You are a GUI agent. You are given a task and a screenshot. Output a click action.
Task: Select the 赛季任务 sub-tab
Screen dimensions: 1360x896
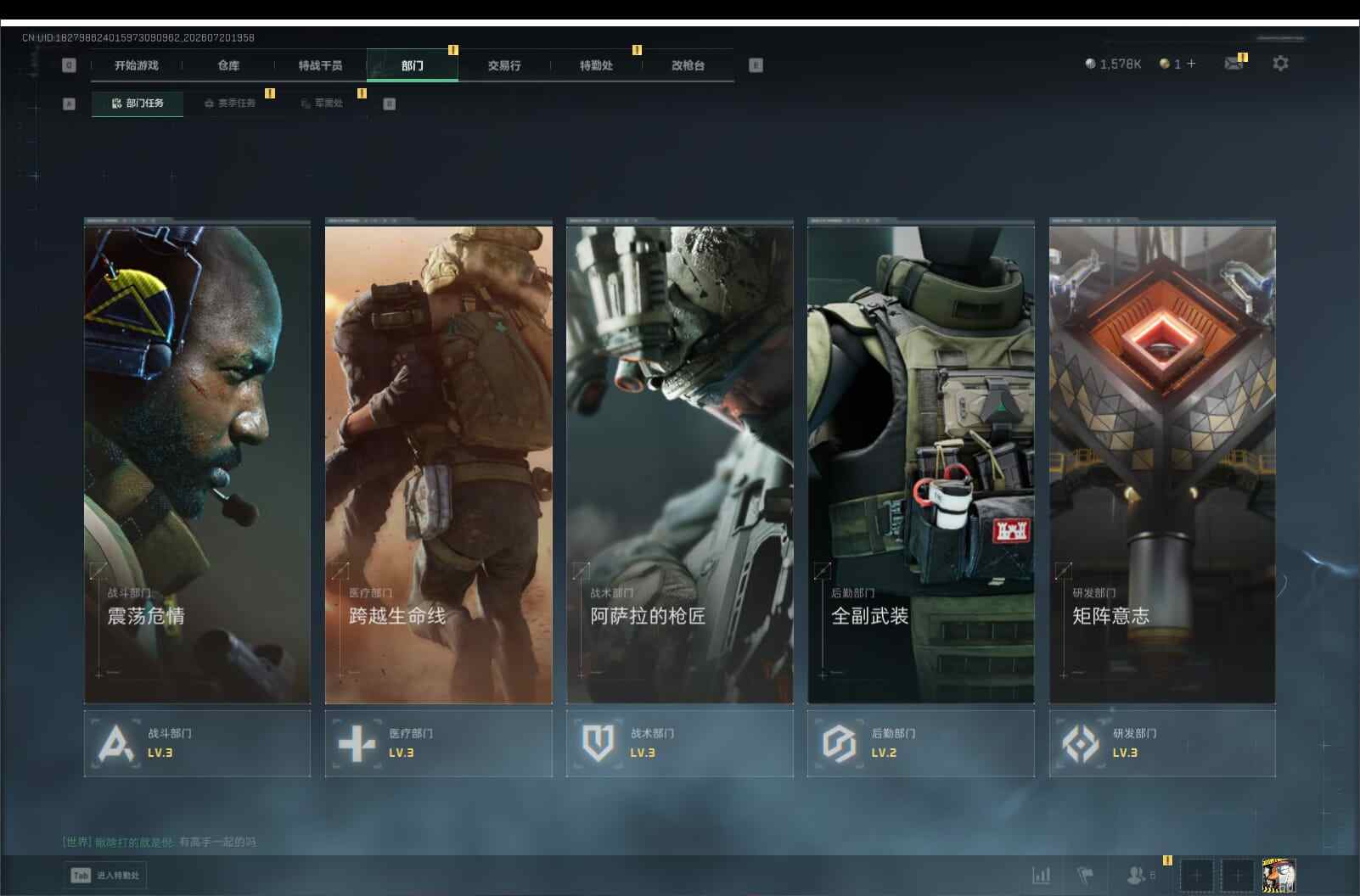point(229,104)
